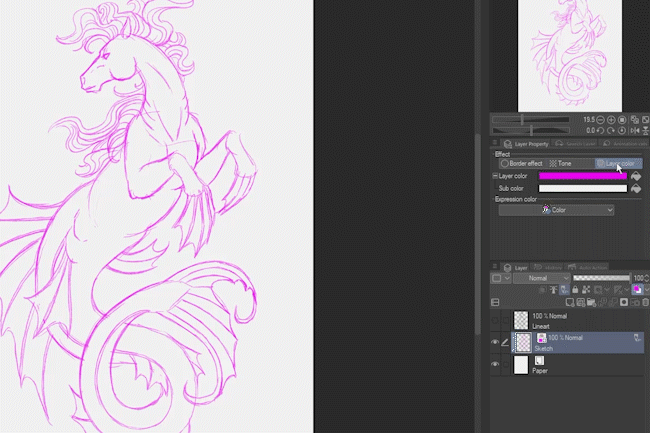
Task: Apply drawing color to Sub color
Action: tap(636, 189)
